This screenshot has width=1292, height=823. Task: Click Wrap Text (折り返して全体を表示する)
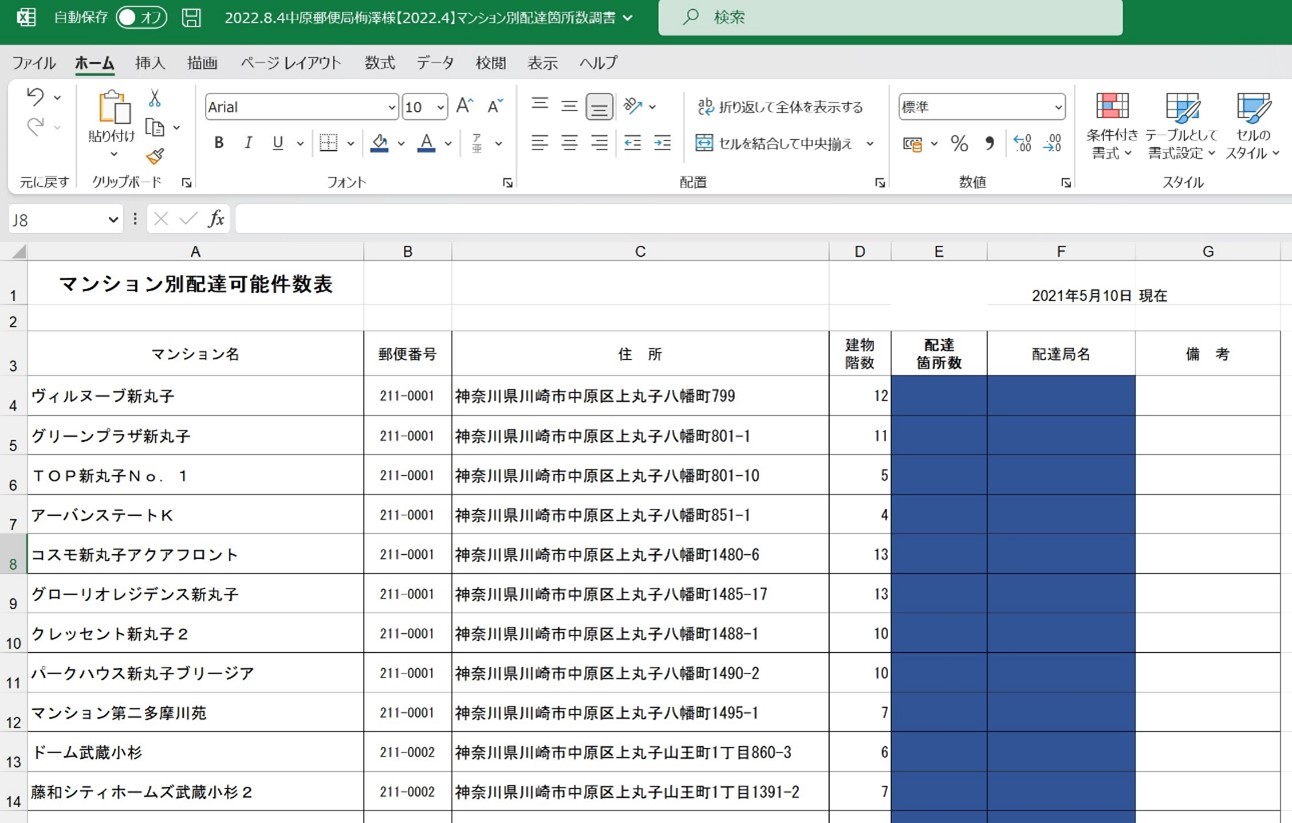[x=780, y=106]
